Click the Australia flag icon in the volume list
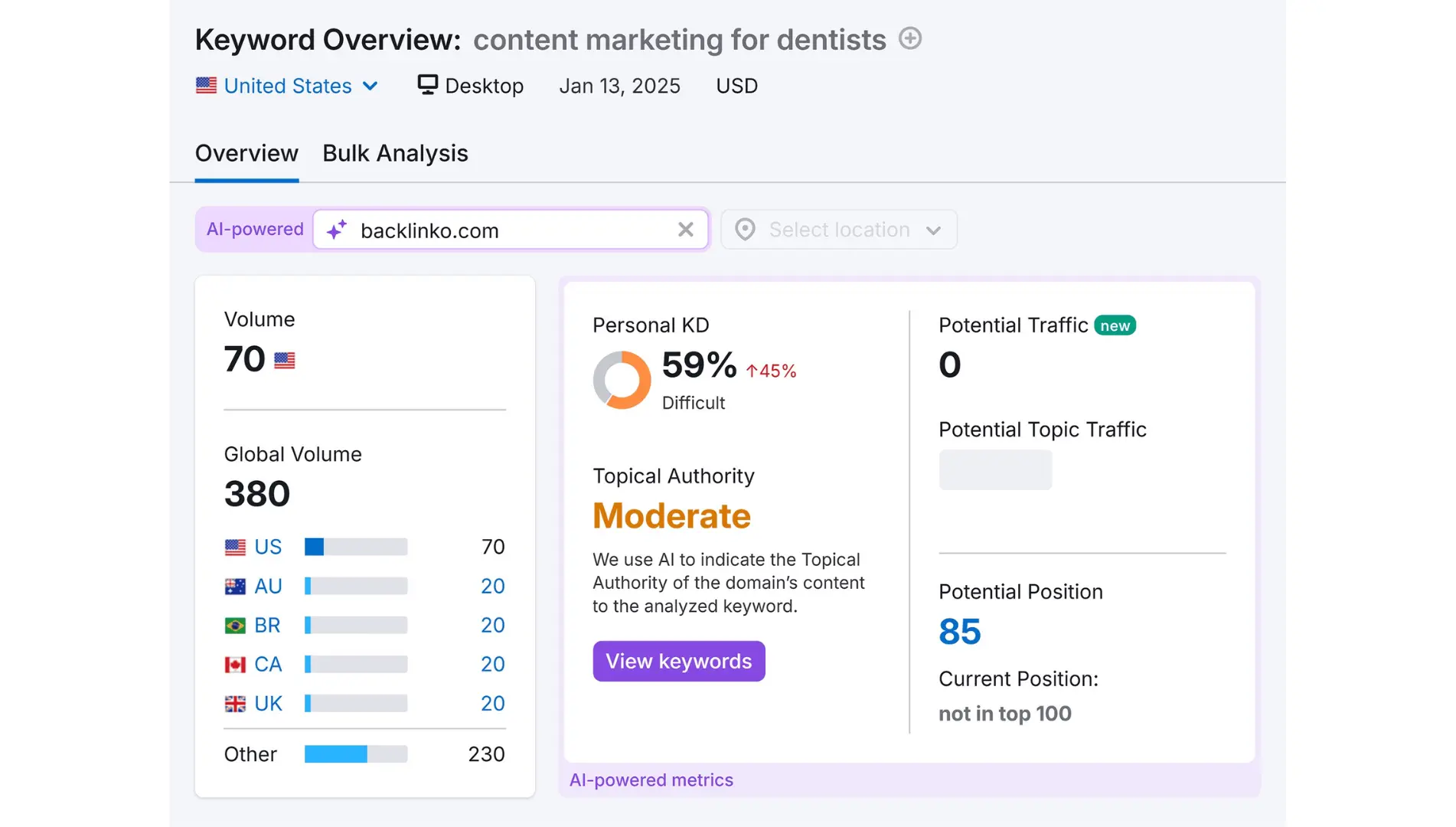 point(235,587)
